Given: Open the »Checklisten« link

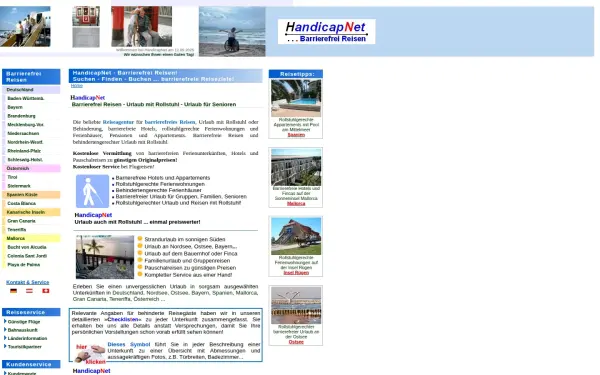Looking at the screenshot, I should (x=122, y=320).
